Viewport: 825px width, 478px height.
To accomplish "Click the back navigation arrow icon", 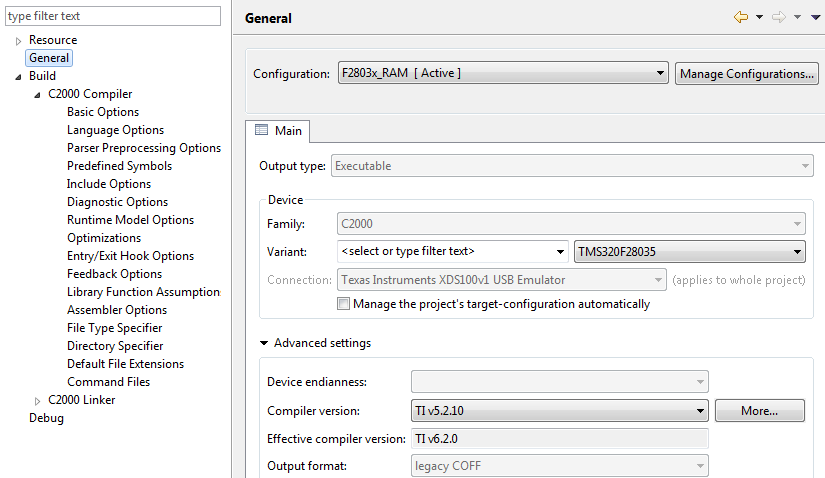I will point(740,17).
